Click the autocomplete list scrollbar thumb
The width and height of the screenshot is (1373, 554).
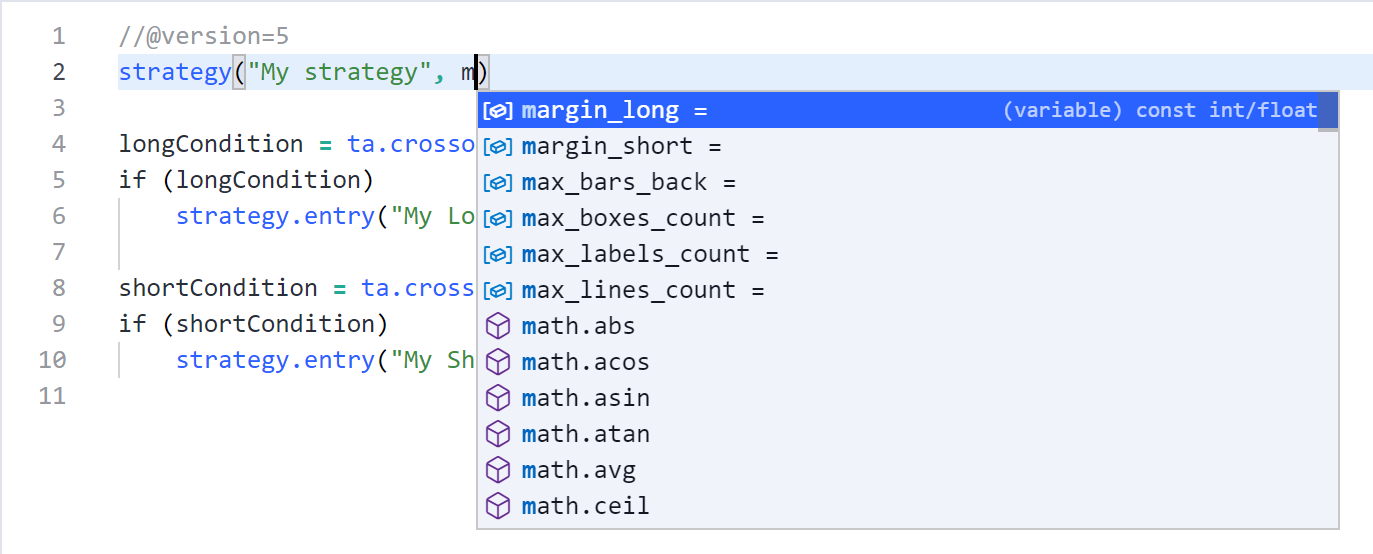click(1328, 110)
